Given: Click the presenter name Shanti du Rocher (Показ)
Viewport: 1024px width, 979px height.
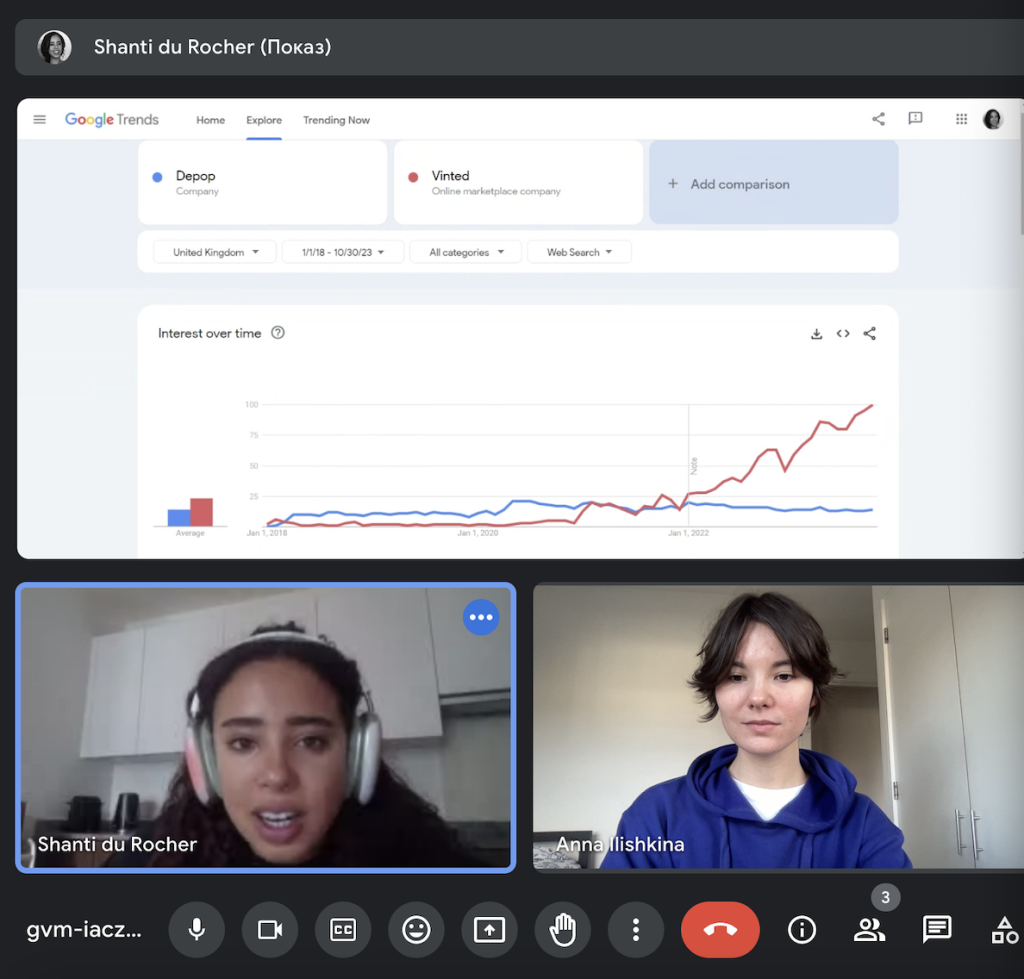Looking at the screenshot, I should [212, 47].
